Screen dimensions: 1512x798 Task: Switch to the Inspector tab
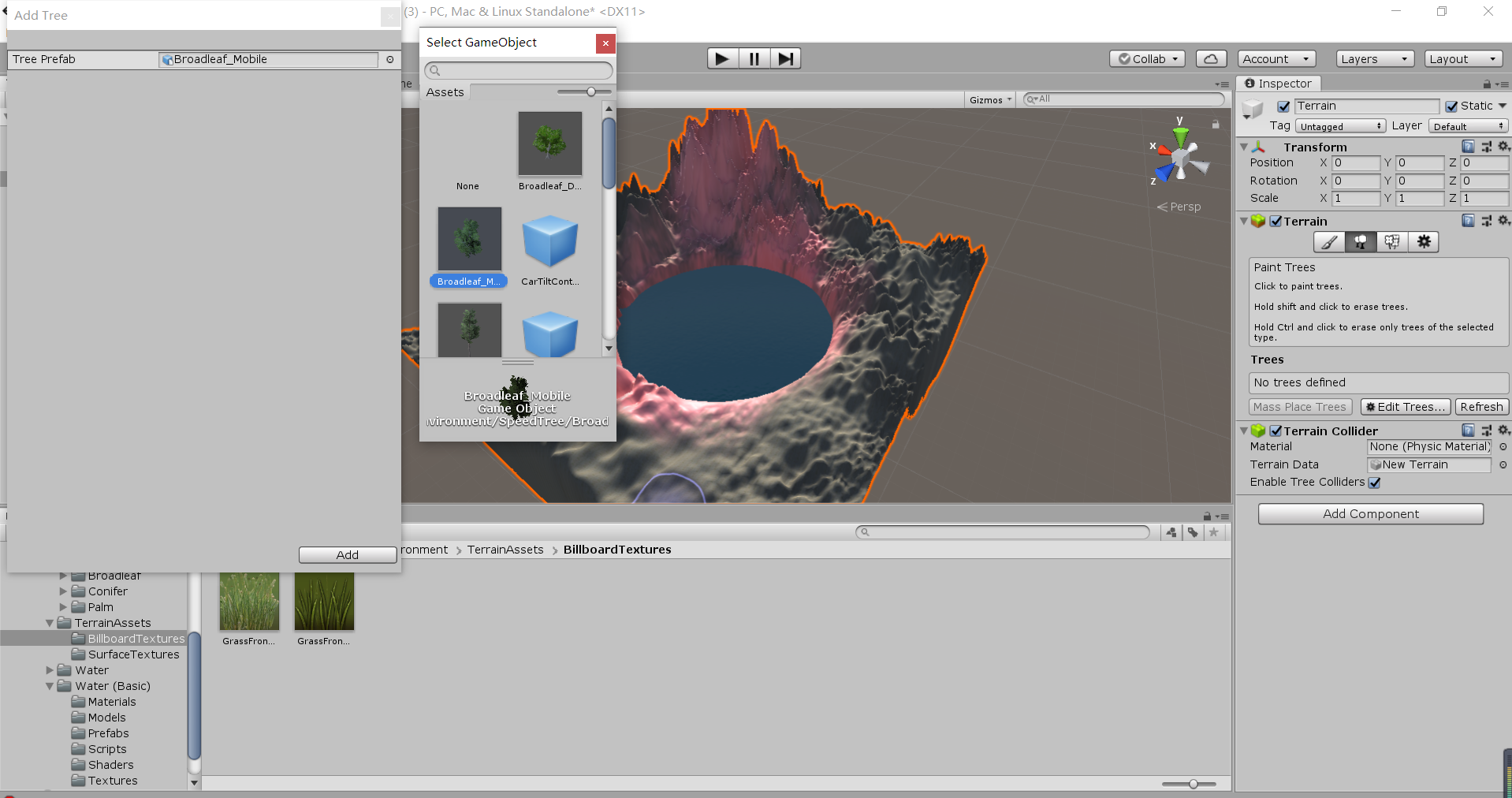pyautogui.click(x=1278, y=84)
